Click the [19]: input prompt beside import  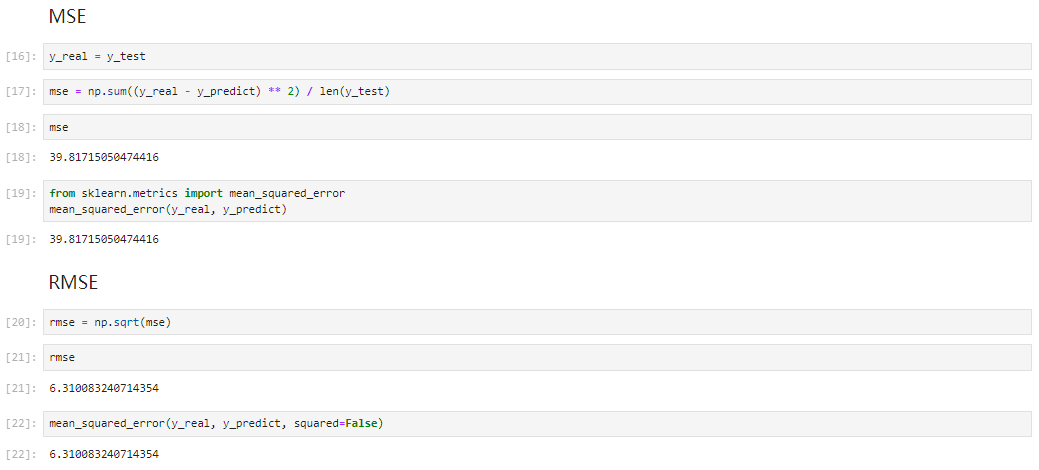[x=21, y=194]
